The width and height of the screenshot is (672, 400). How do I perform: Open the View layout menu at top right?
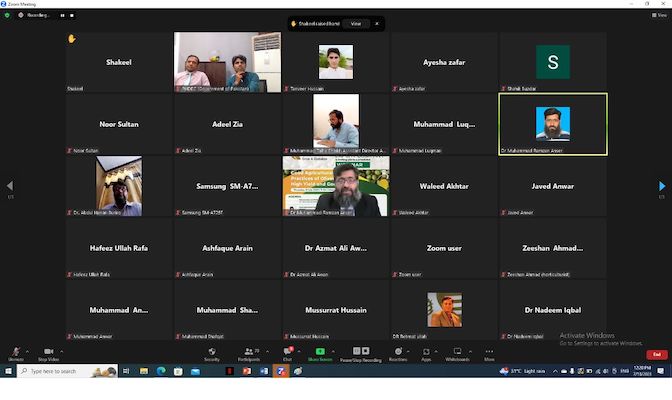[x=659, y=15]
